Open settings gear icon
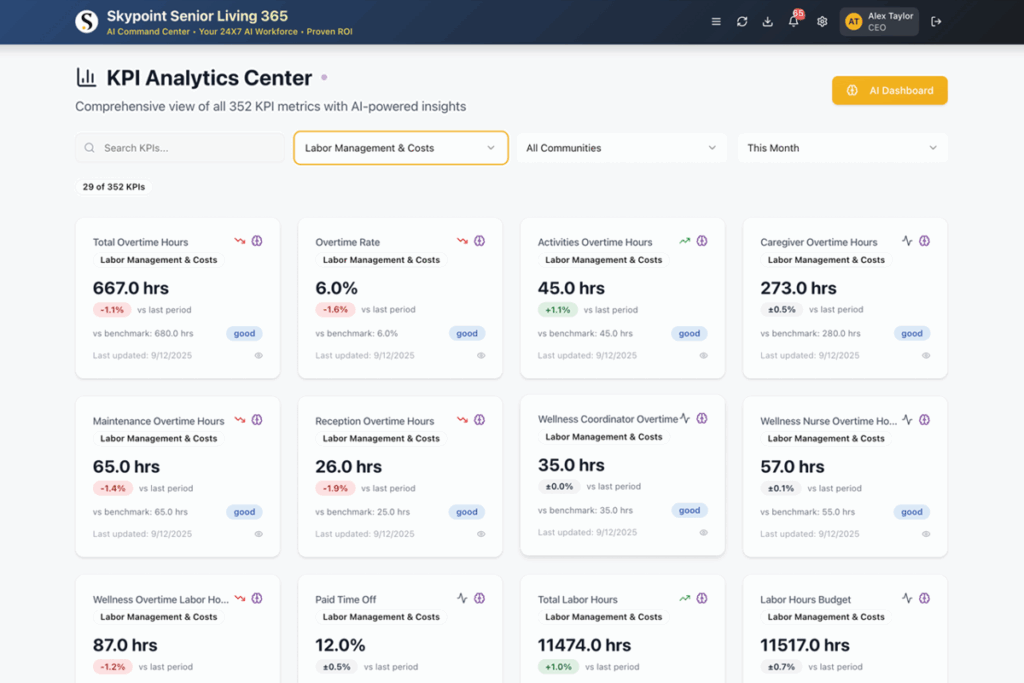The height and width of the screenshot is (683, 1024). [x=822, y=22]
